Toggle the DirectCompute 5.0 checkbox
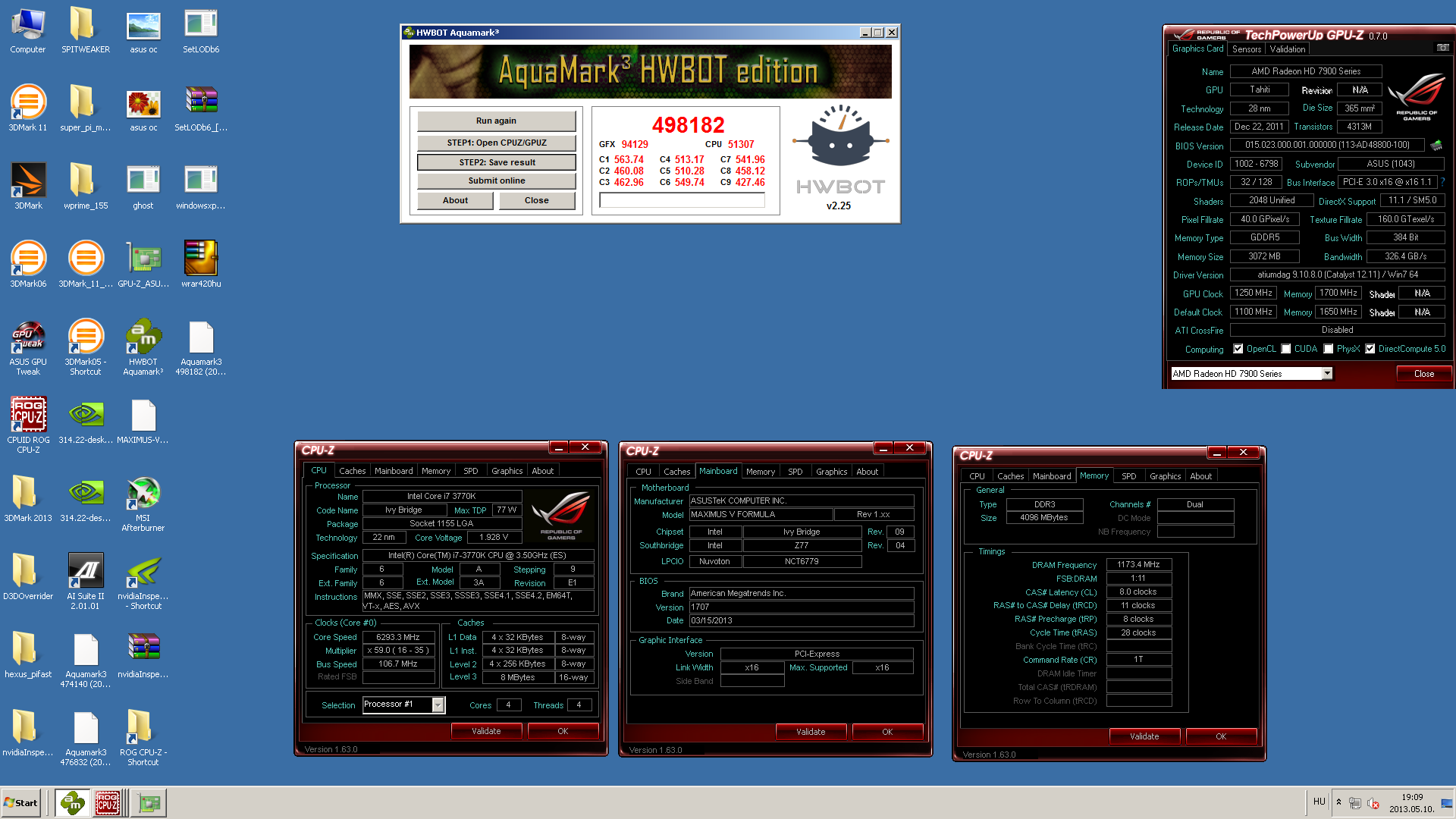This screenshot has width=1456, height=819. click(x=1370, y=349)
